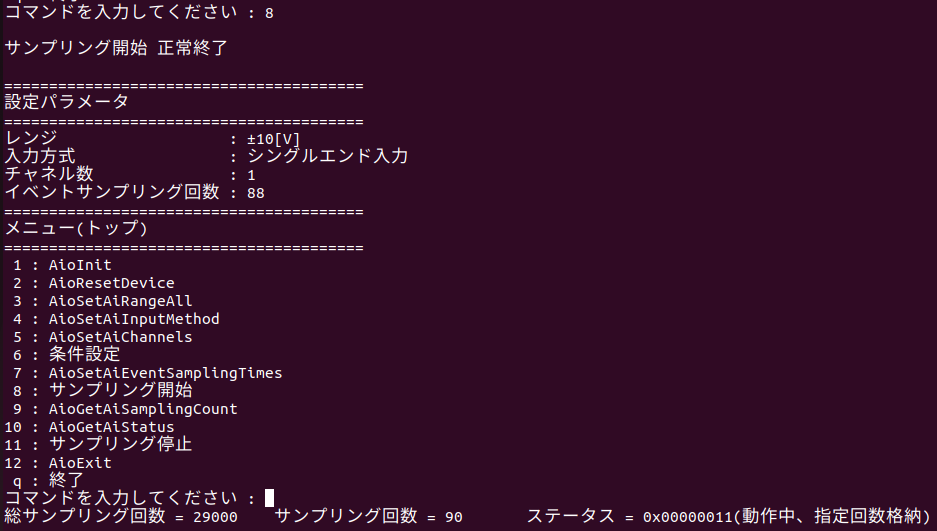Select the AioGetAiStatus entry
The width and height of the screenshot is (937, 531).
click(x=111, y=427)
